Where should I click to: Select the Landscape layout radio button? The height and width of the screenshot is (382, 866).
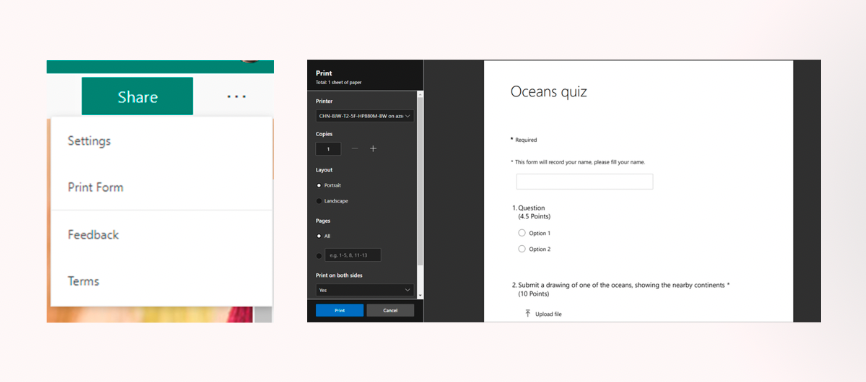(x=319, y=201)
